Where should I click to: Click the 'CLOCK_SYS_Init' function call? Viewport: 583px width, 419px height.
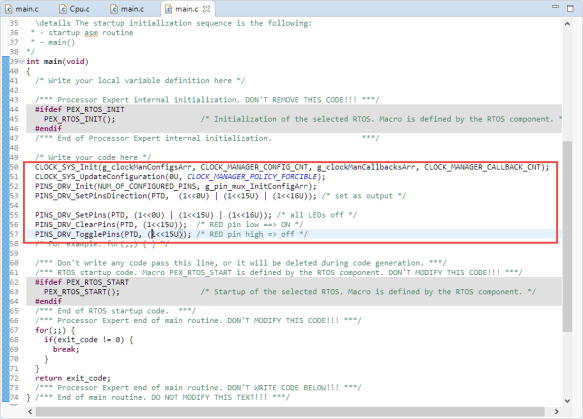point(66,167)
